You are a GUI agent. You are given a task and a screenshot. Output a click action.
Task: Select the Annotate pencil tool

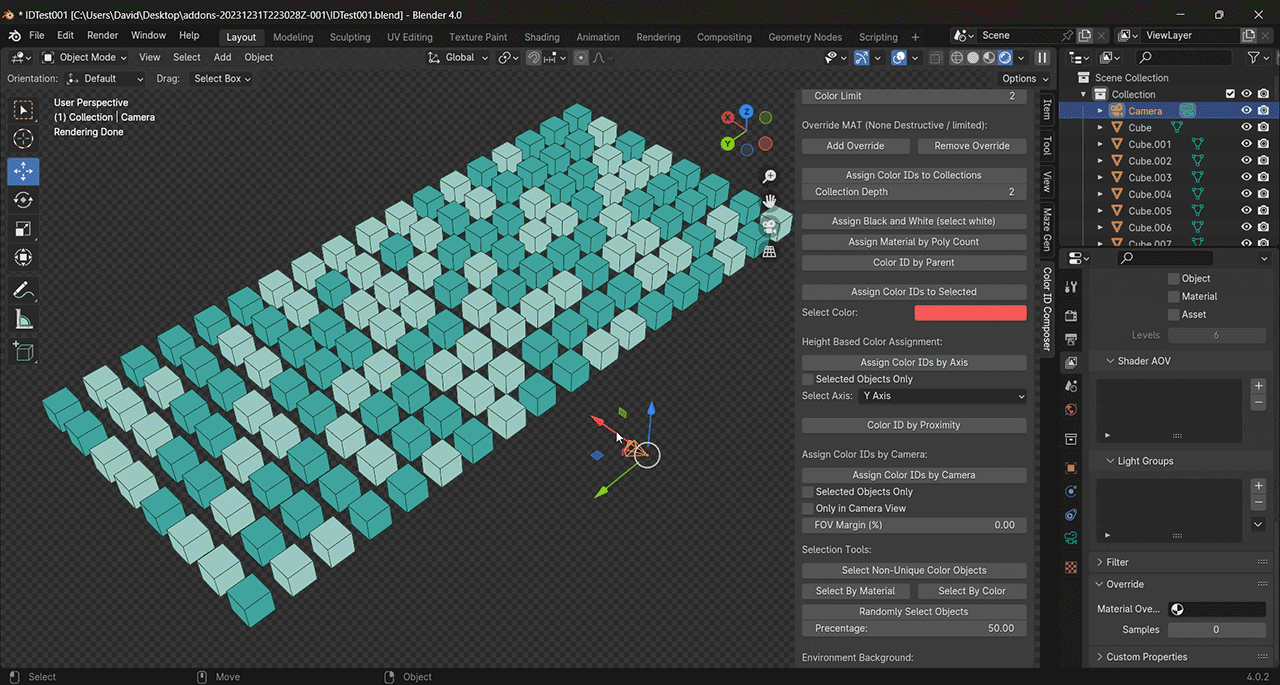tap(23, 291)
